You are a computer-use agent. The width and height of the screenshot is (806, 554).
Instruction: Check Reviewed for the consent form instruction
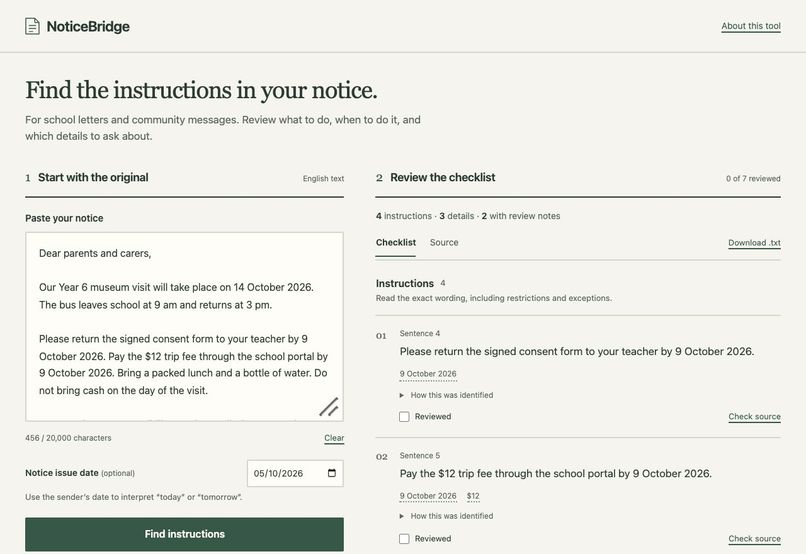click(x=404, y=416)
